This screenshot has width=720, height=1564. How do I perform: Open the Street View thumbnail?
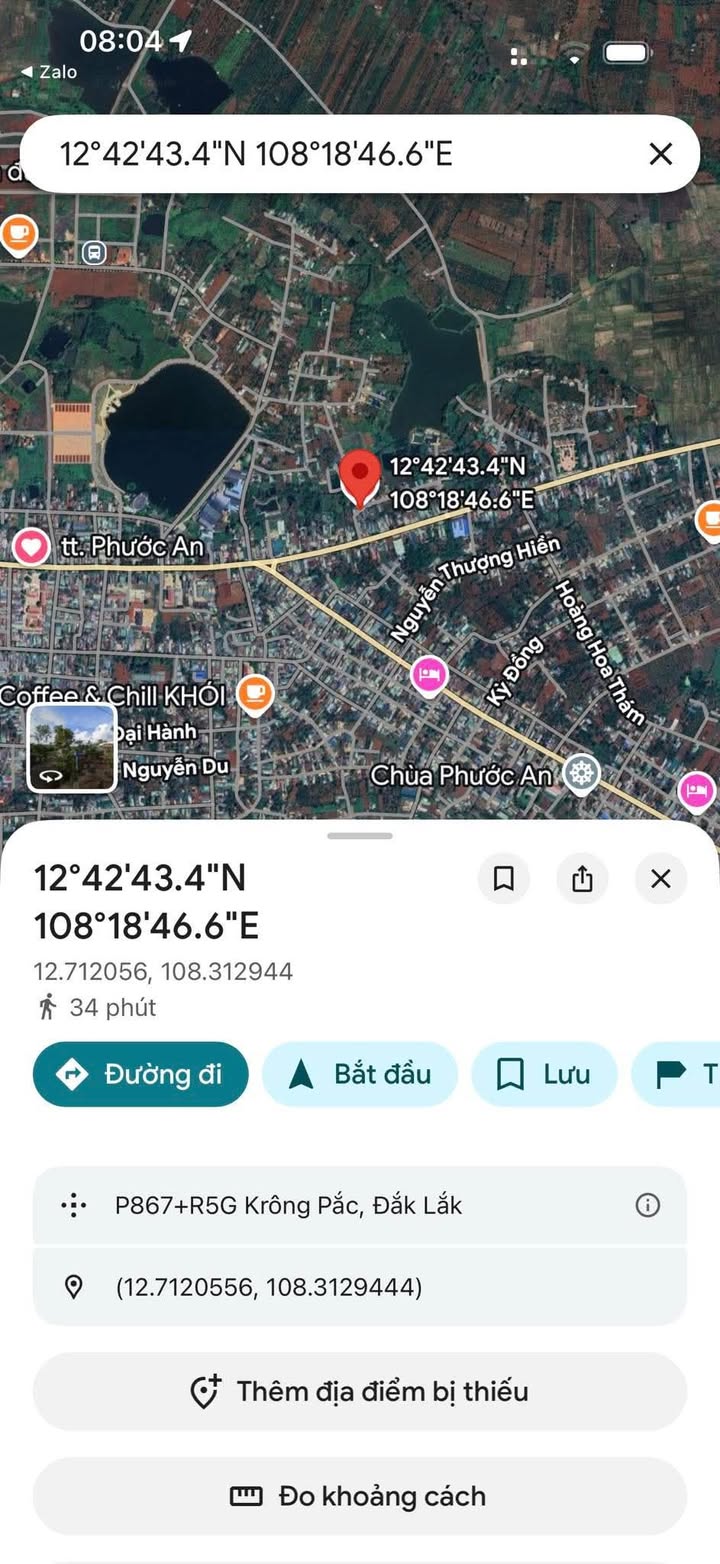click(x=71, y=748)
